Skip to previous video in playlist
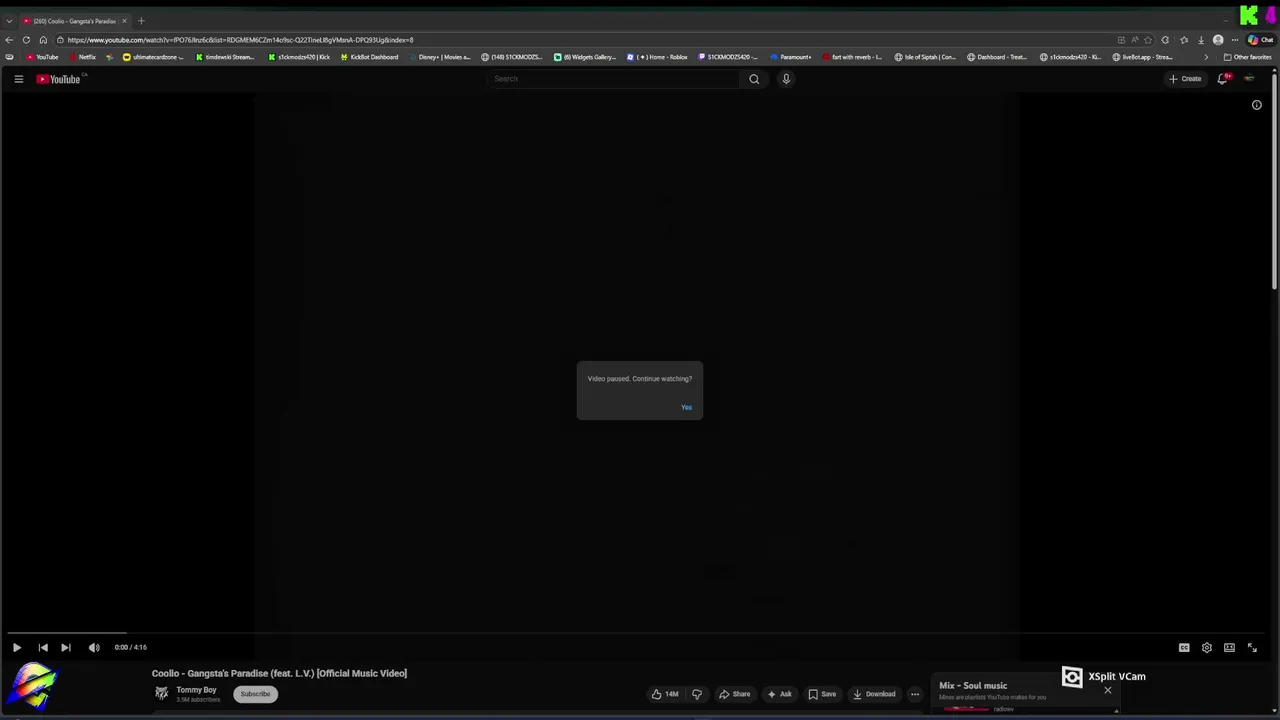1280x720 pixels. [43, 647]
